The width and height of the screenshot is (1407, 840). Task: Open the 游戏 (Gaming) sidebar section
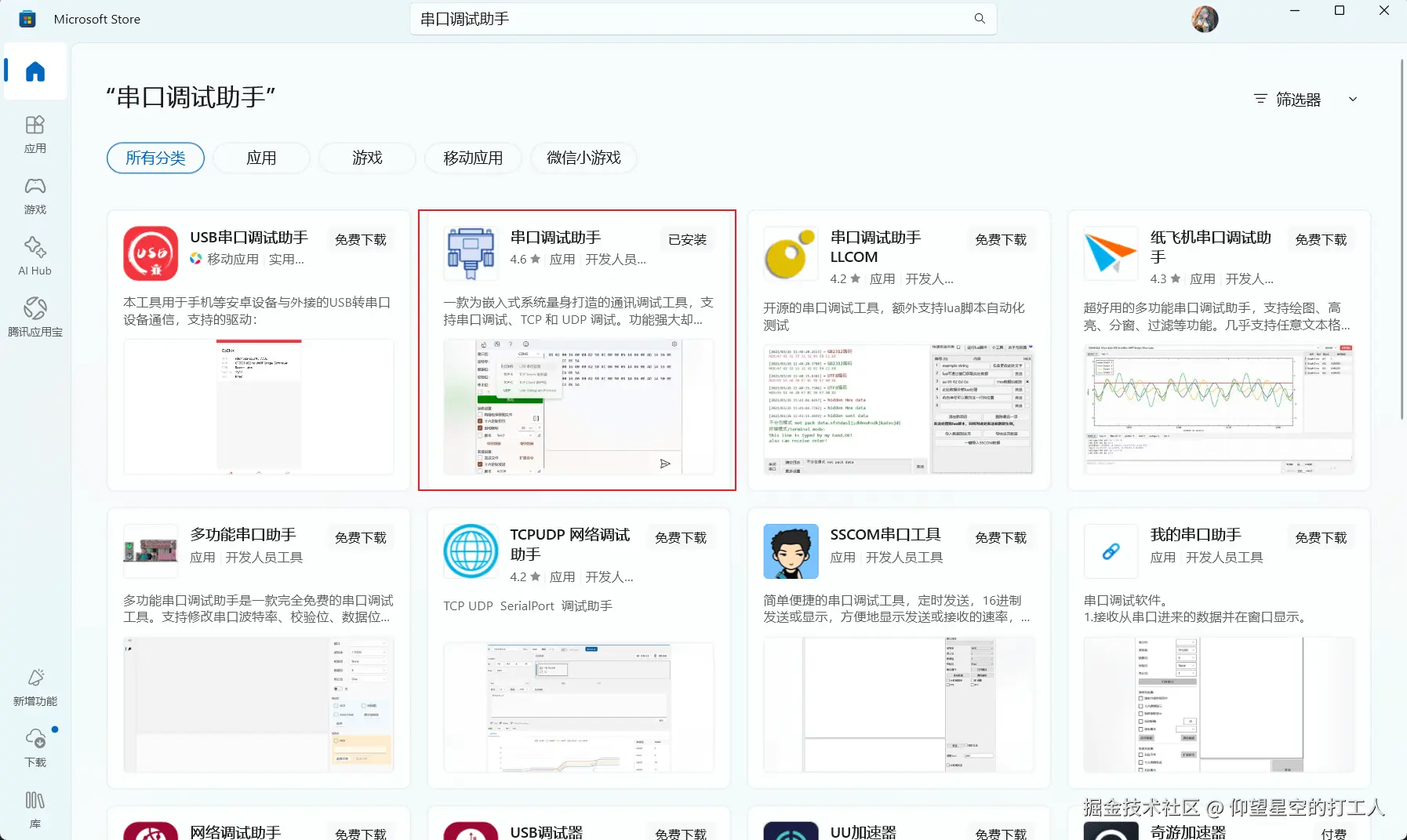pos(35,195)
